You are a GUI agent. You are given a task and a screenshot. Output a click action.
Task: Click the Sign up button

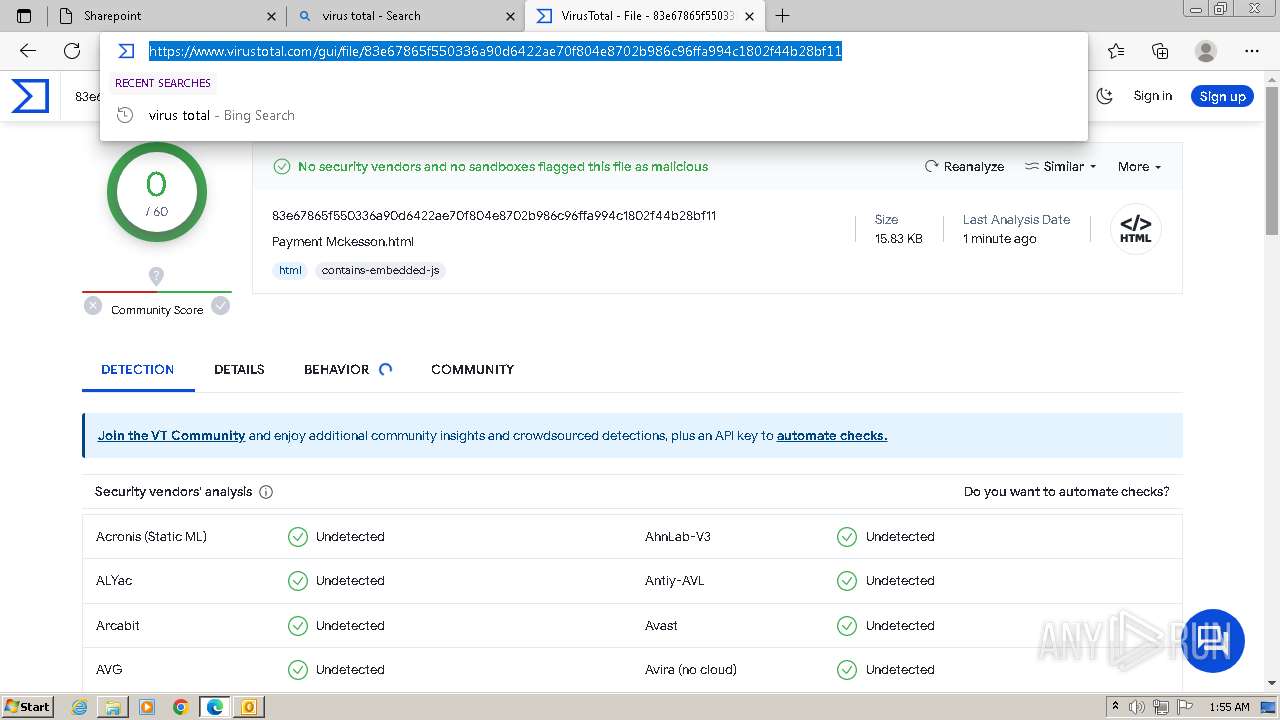1222,96
